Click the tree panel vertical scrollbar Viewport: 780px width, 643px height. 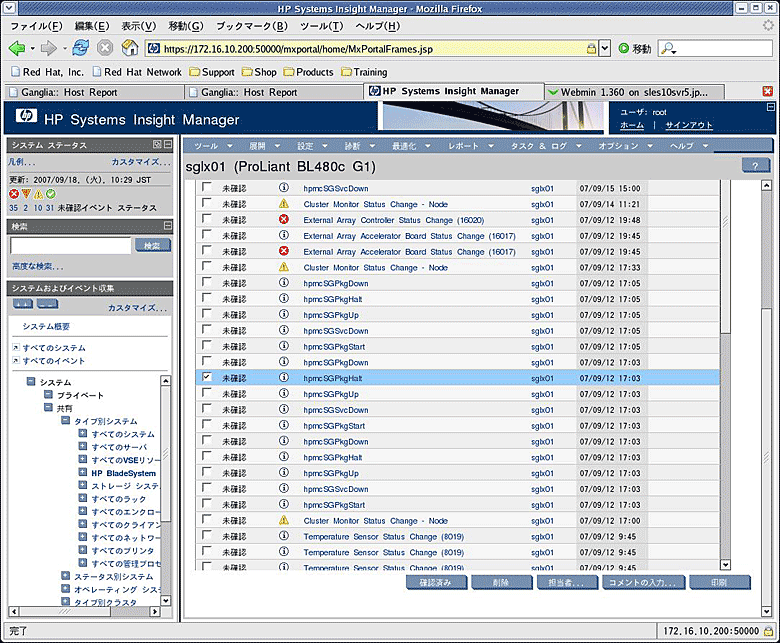tap(166, 490)
